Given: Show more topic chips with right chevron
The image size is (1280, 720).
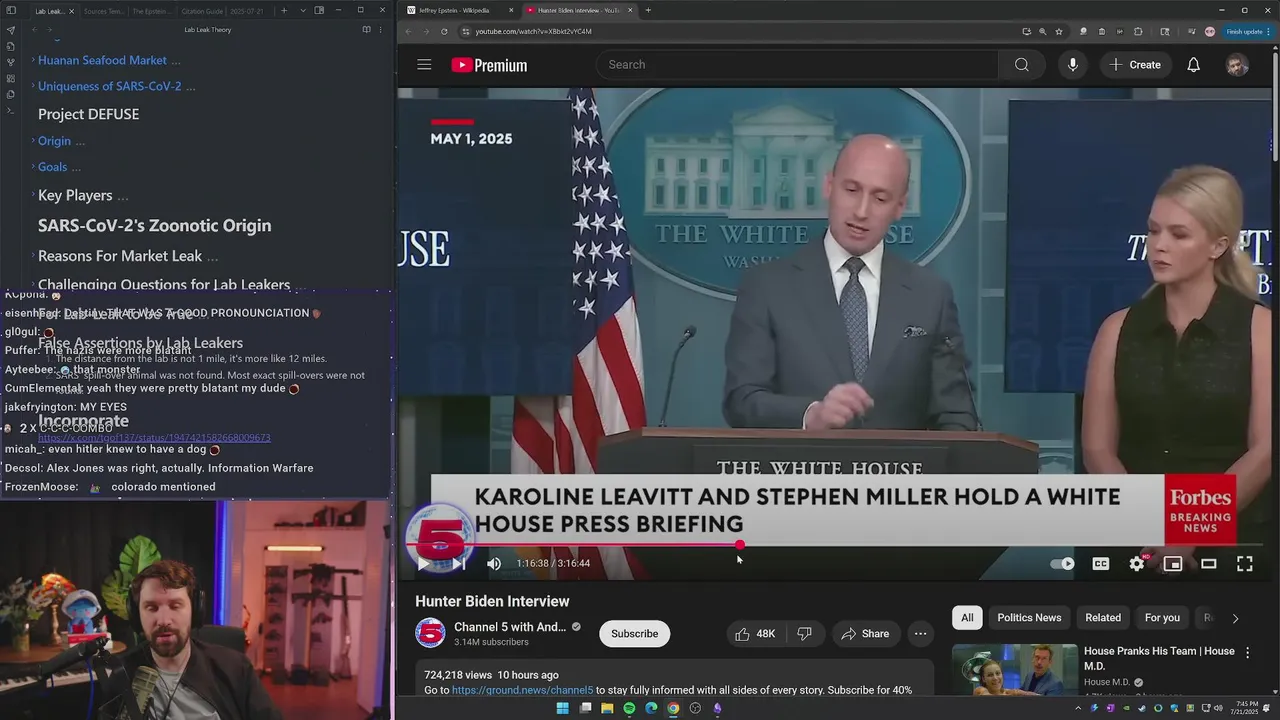Looking at the screenshot, I should pyautogui.click(x=1235, y=618).
